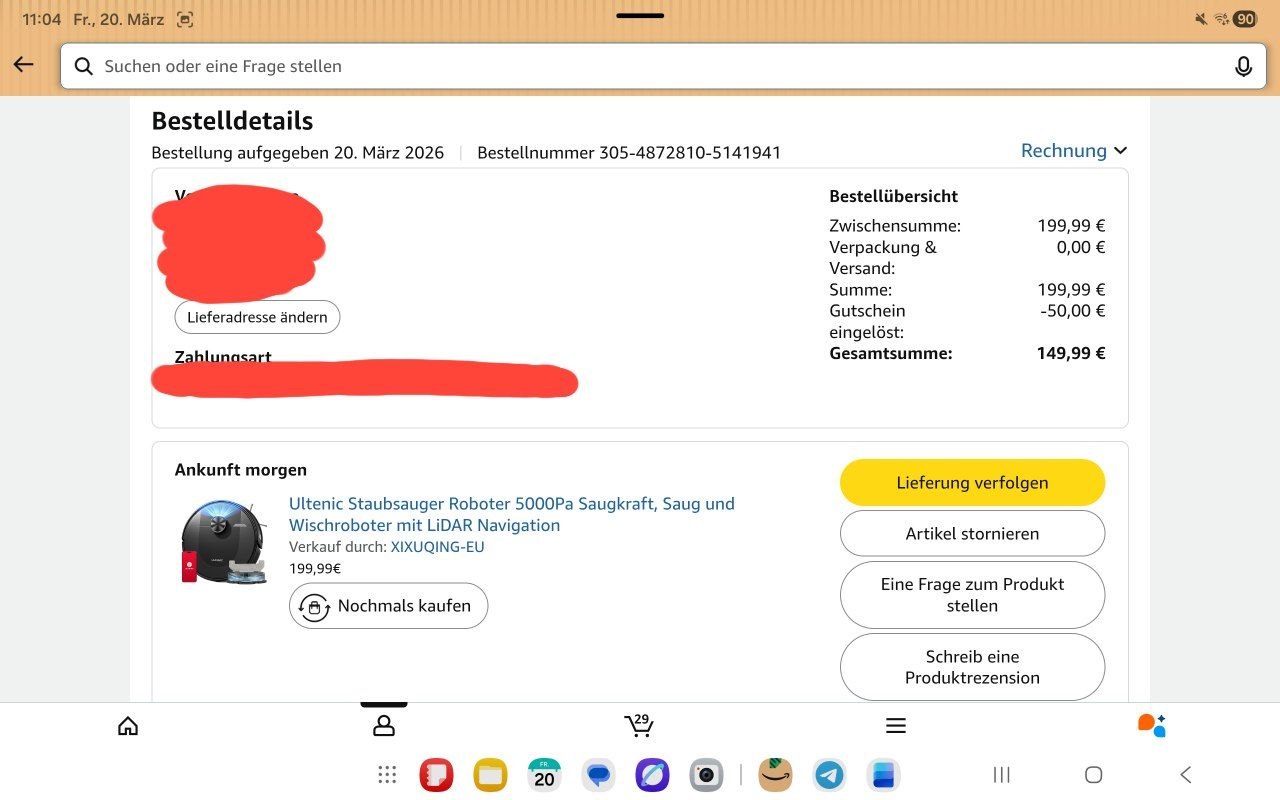The height and width of the screenshot is (800, 1280).
Task: Click Lieferadresse ändern button
Action: tap(257, 317)
